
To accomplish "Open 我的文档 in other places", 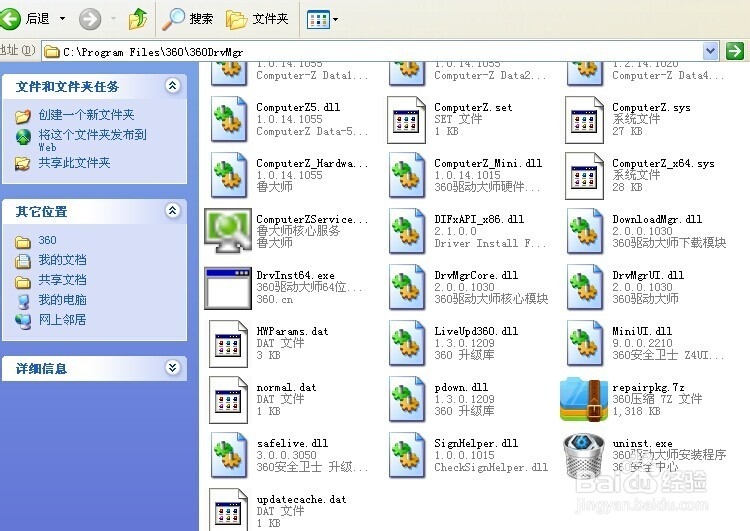I will pos(62,260).
